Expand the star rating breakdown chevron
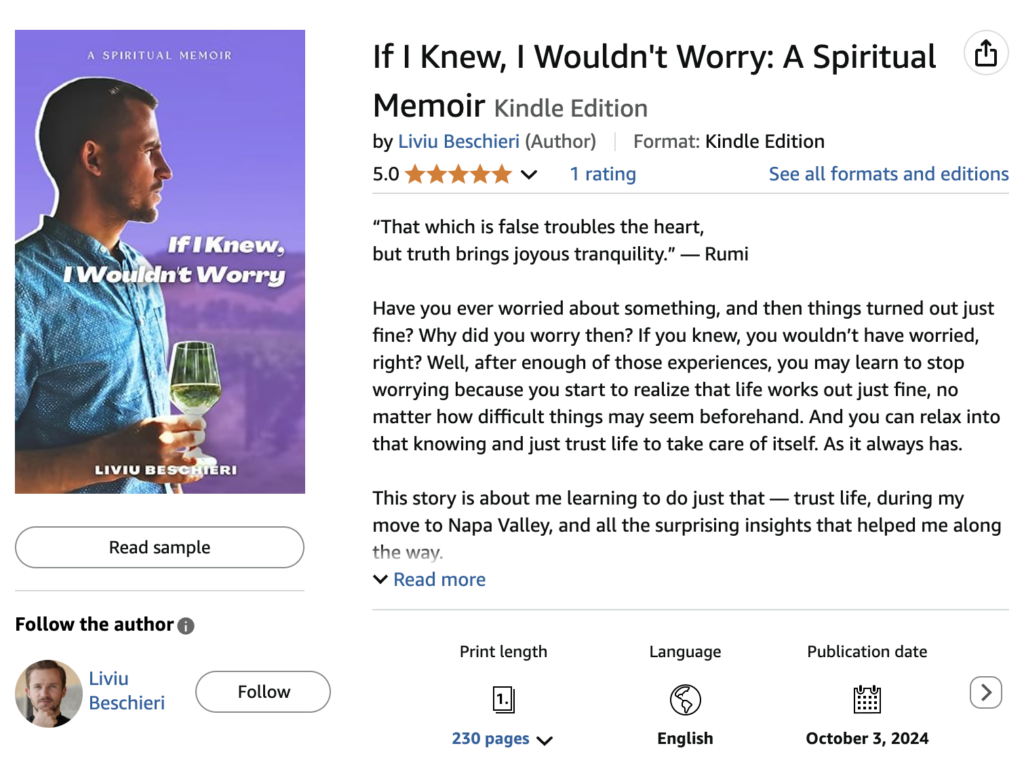Screen dimensions: 1024x765 tap(529, 175)
